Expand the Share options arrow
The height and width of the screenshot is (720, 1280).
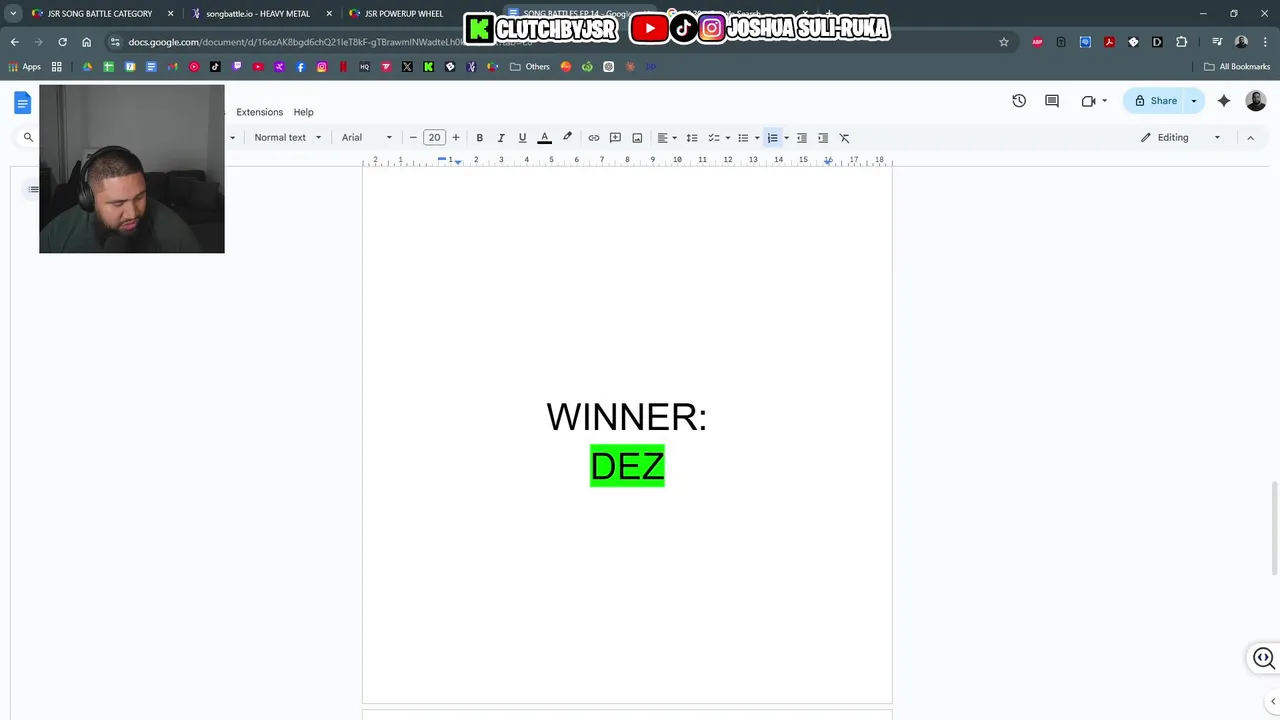(1194, 101)
